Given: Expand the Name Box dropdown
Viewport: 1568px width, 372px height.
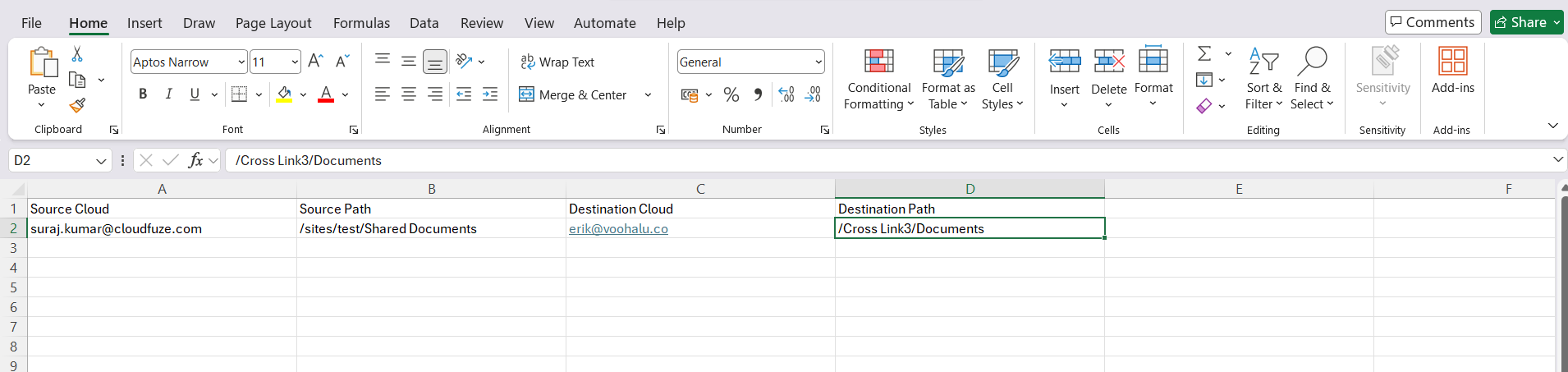Looking at the screenshot, I should click(101, 161).
